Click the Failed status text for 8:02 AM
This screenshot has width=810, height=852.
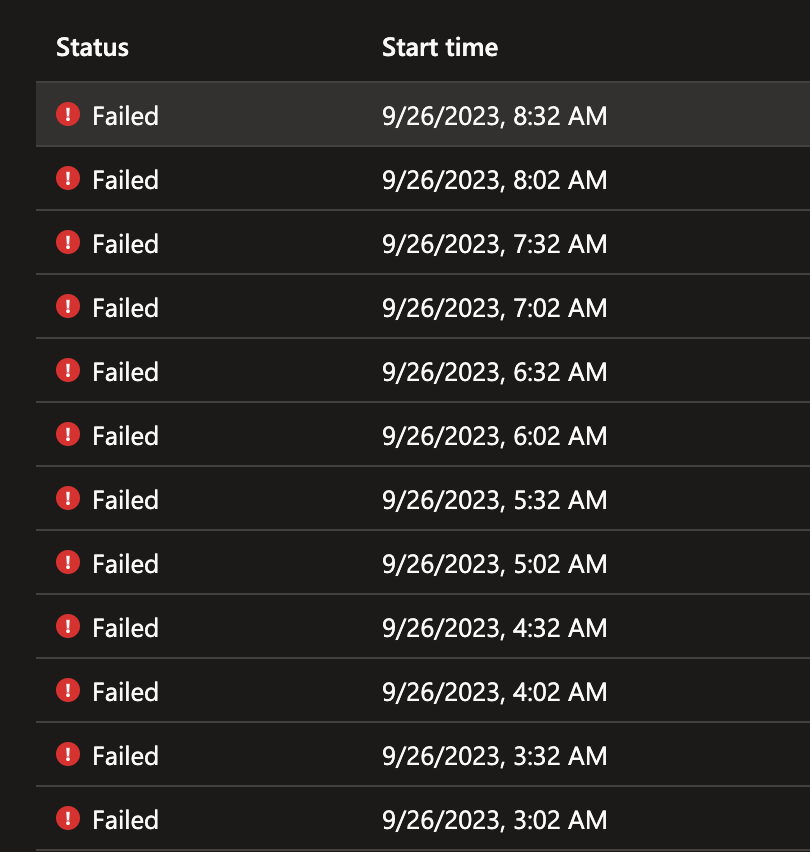[125, 180]
